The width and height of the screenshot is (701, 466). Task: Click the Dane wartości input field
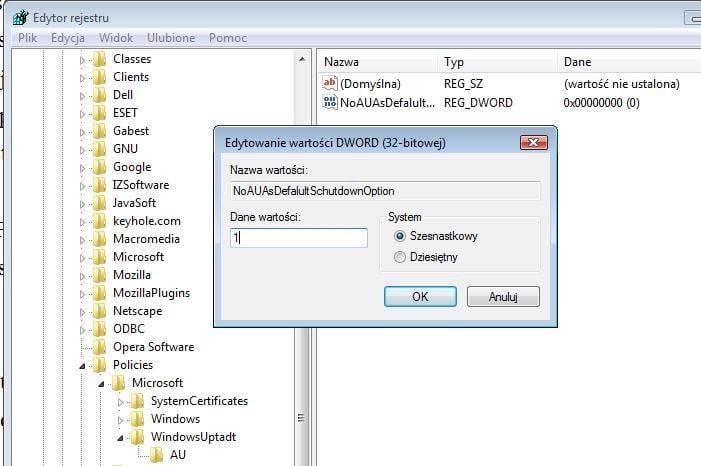299,237
